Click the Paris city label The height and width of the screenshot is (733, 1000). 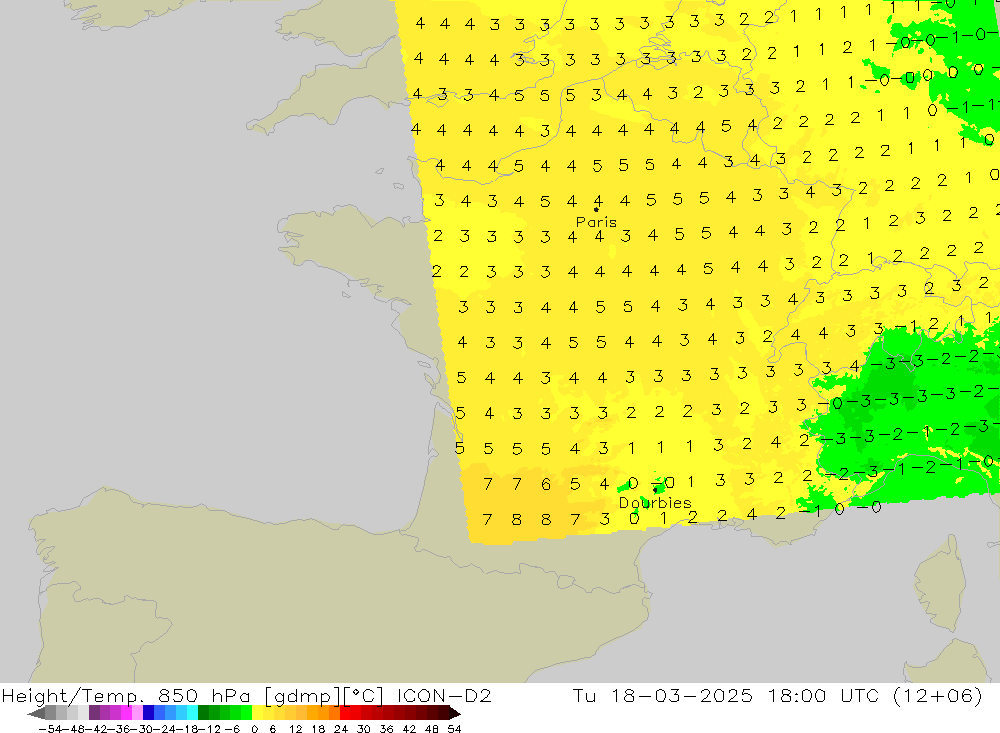(x=596, y=222)
